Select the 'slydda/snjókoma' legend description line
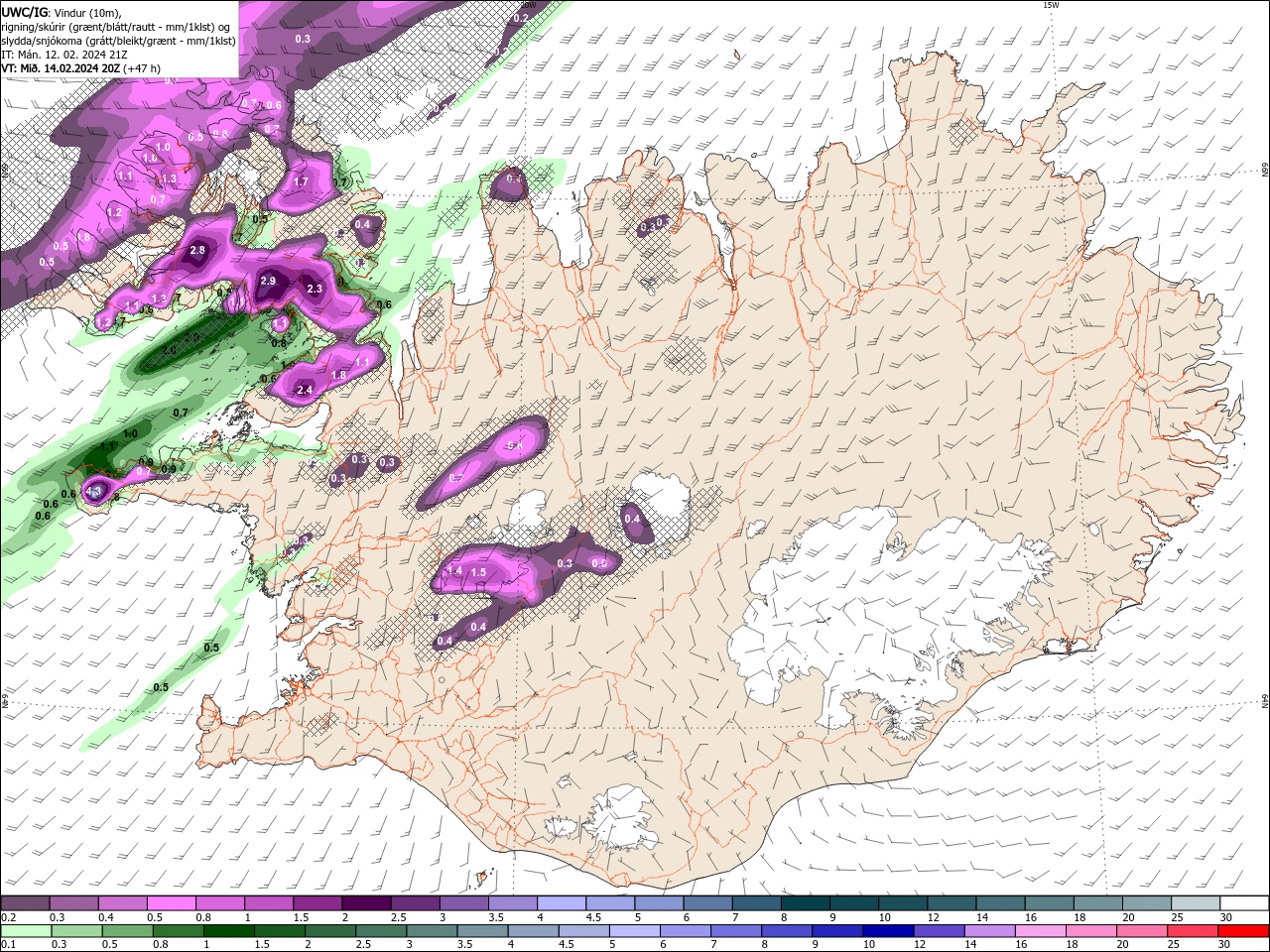This screenshot has width=1270, height=952. tap(118, 41)
